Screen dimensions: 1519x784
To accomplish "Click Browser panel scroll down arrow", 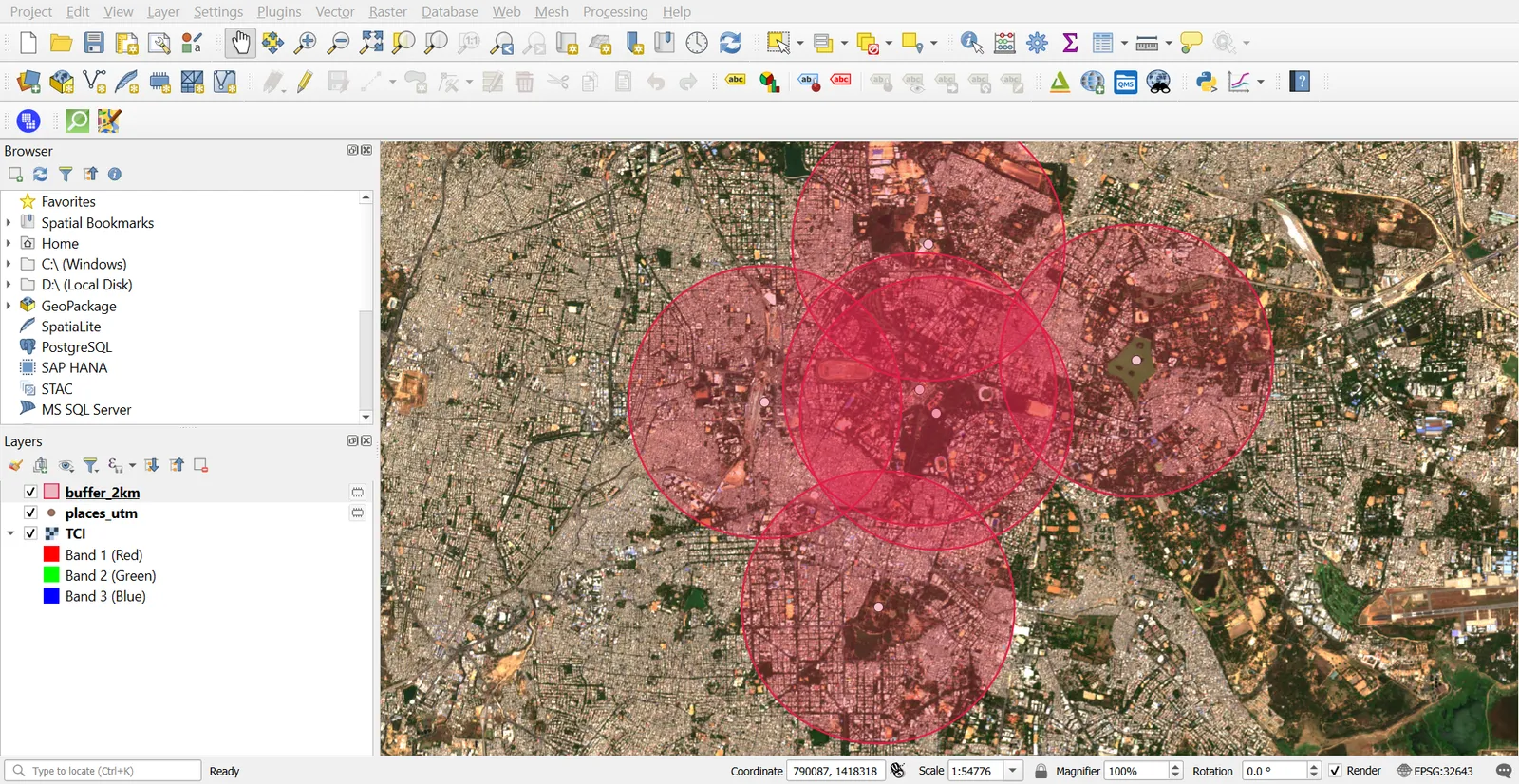I will click(x=366, y=417).
